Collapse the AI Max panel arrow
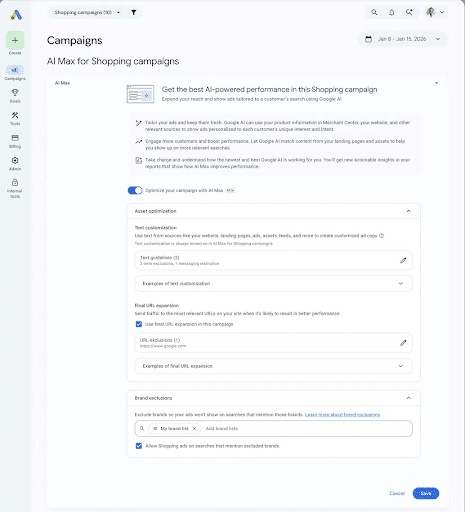 pyautogui.click(x=436, y=83)
